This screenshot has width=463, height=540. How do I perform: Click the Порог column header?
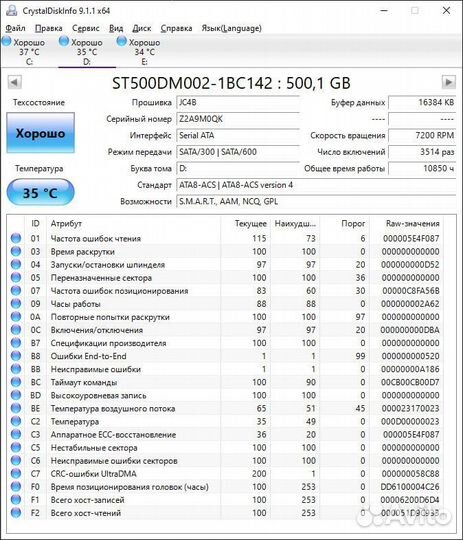coord(344,224)
